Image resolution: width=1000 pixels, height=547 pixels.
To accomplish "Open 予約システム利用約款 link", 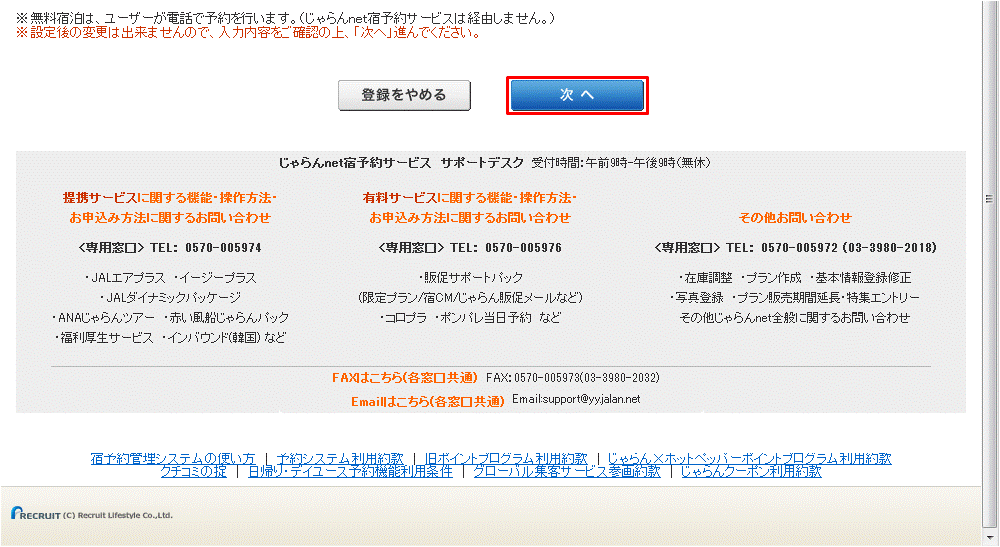I will (x=340, y=458).
